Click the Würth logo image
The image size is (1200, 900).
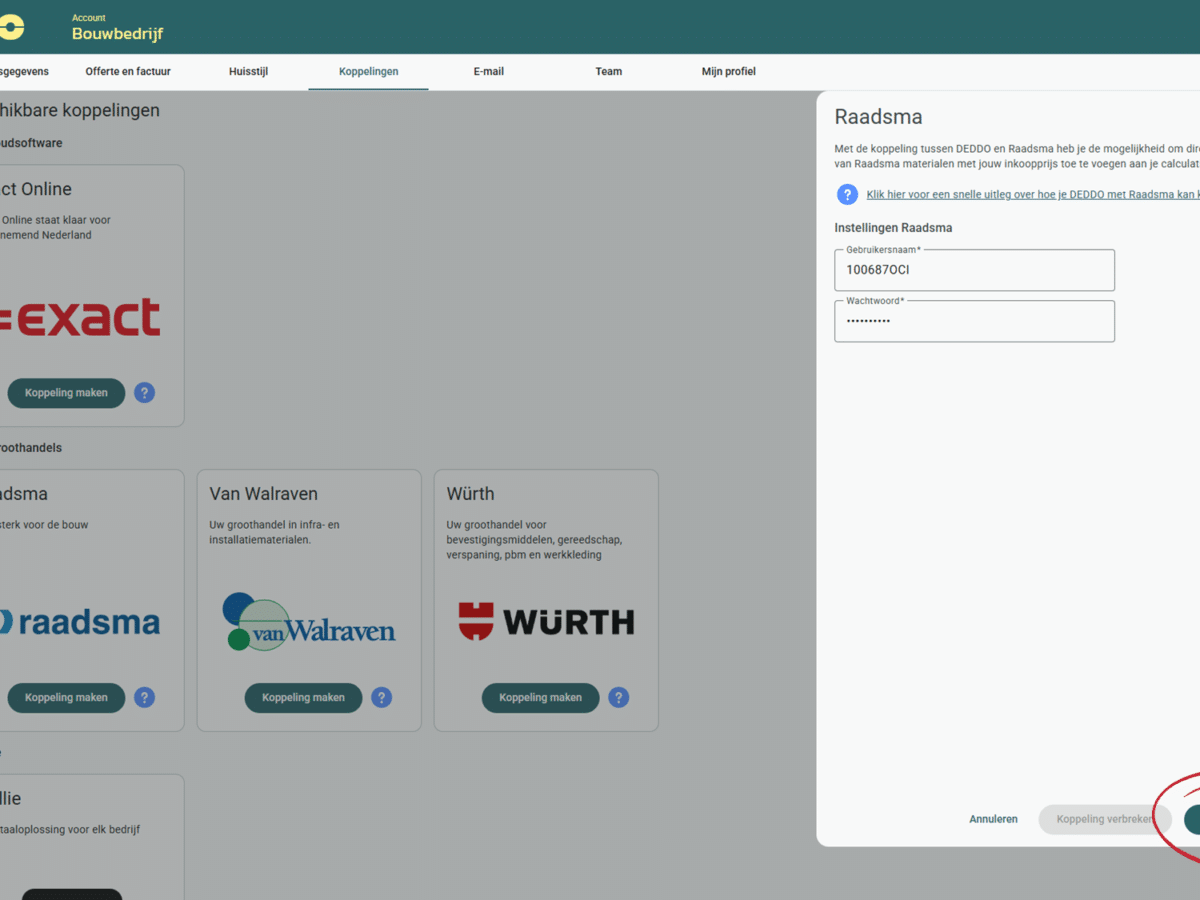coord(546,621)
